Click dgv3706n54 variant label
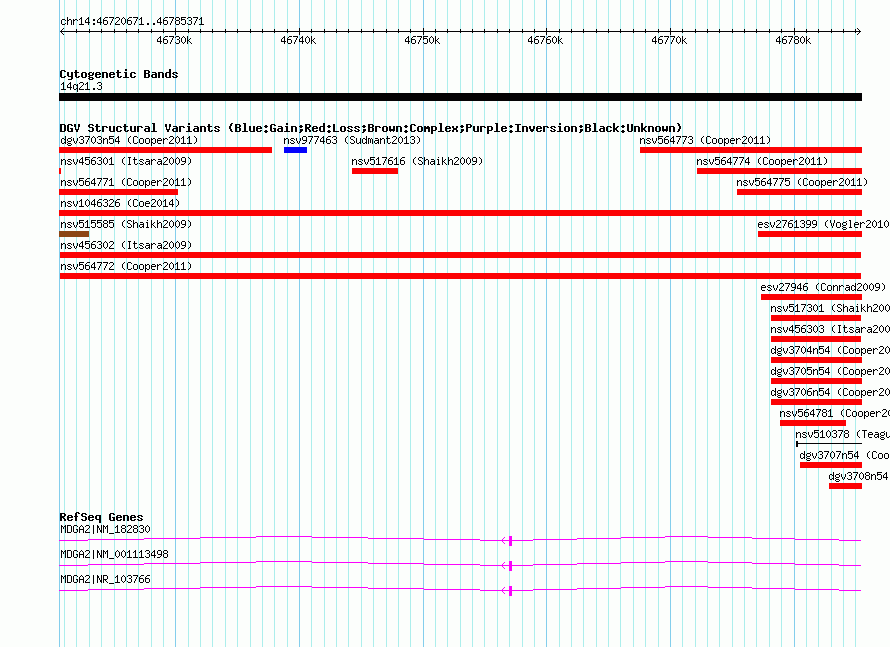The width and height of the screenshot is (890, 647). [x=830, y=392]
